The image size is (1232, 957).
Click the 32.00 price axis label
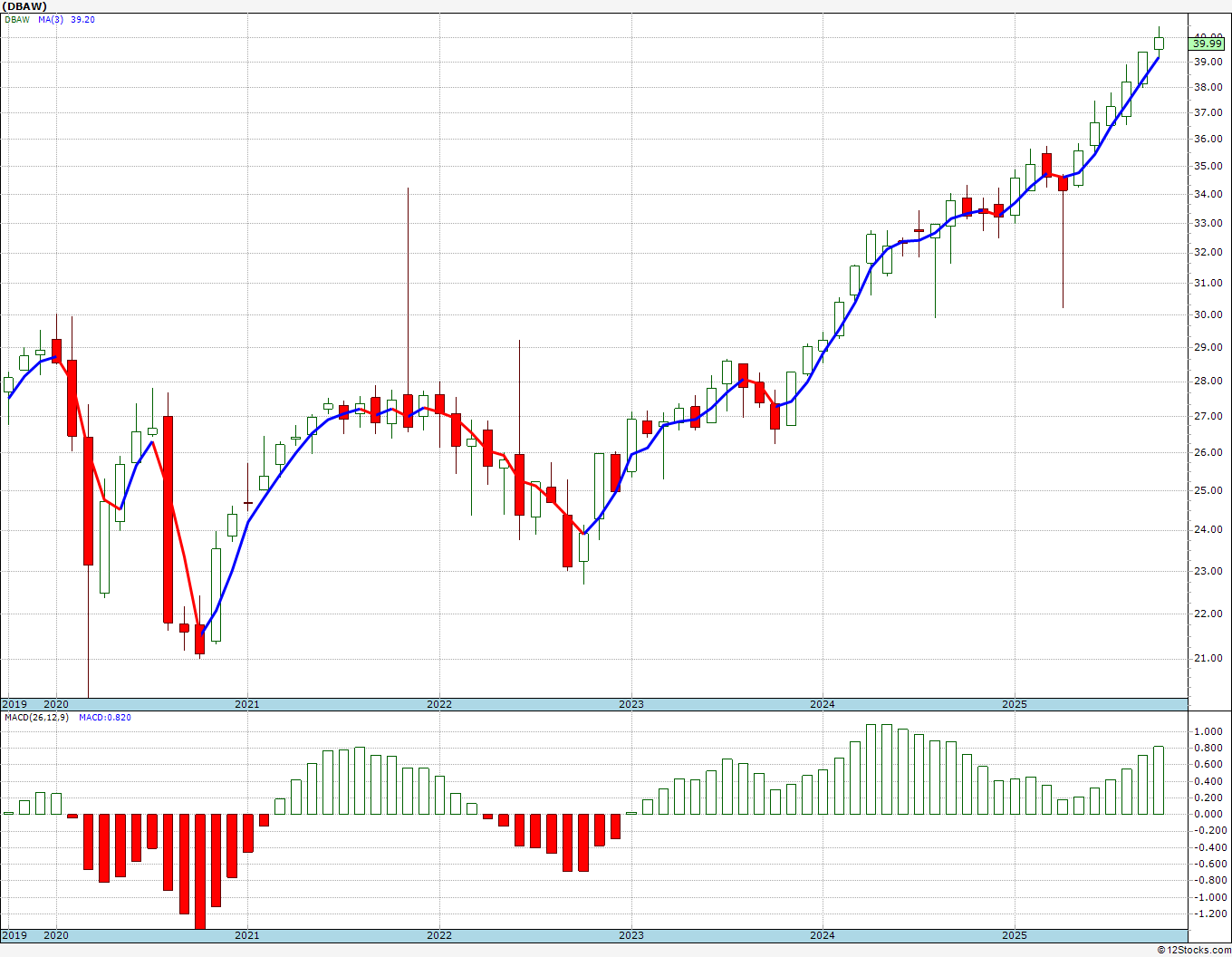(x=1208, y=252)
